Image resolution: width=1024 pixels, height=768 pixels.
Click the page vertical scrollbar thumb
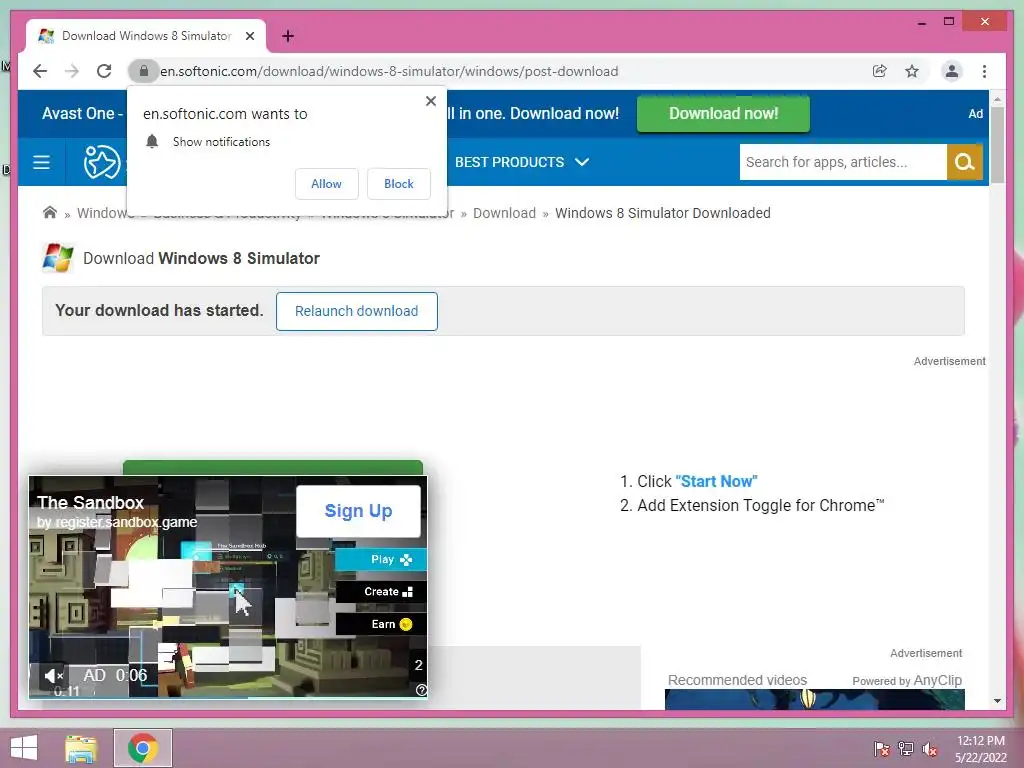pos(997,145)
